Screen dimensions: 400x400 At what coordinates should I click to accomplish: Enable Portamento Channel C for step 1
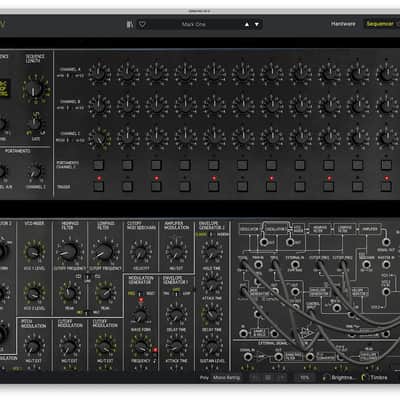coord(99,165)
